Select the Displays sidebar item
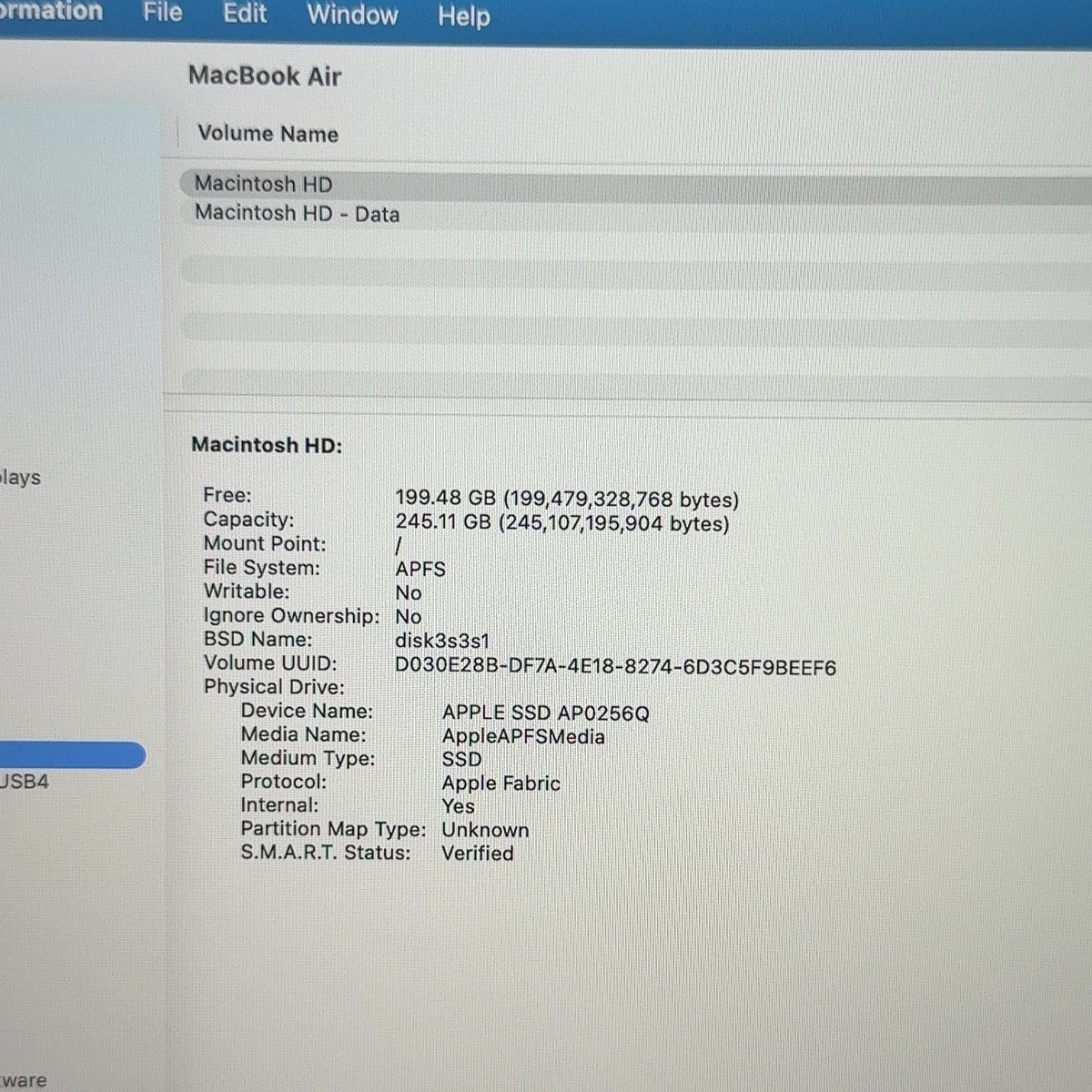The image size is (1092, 1092). pyautogui.click(x=20, y=478)
